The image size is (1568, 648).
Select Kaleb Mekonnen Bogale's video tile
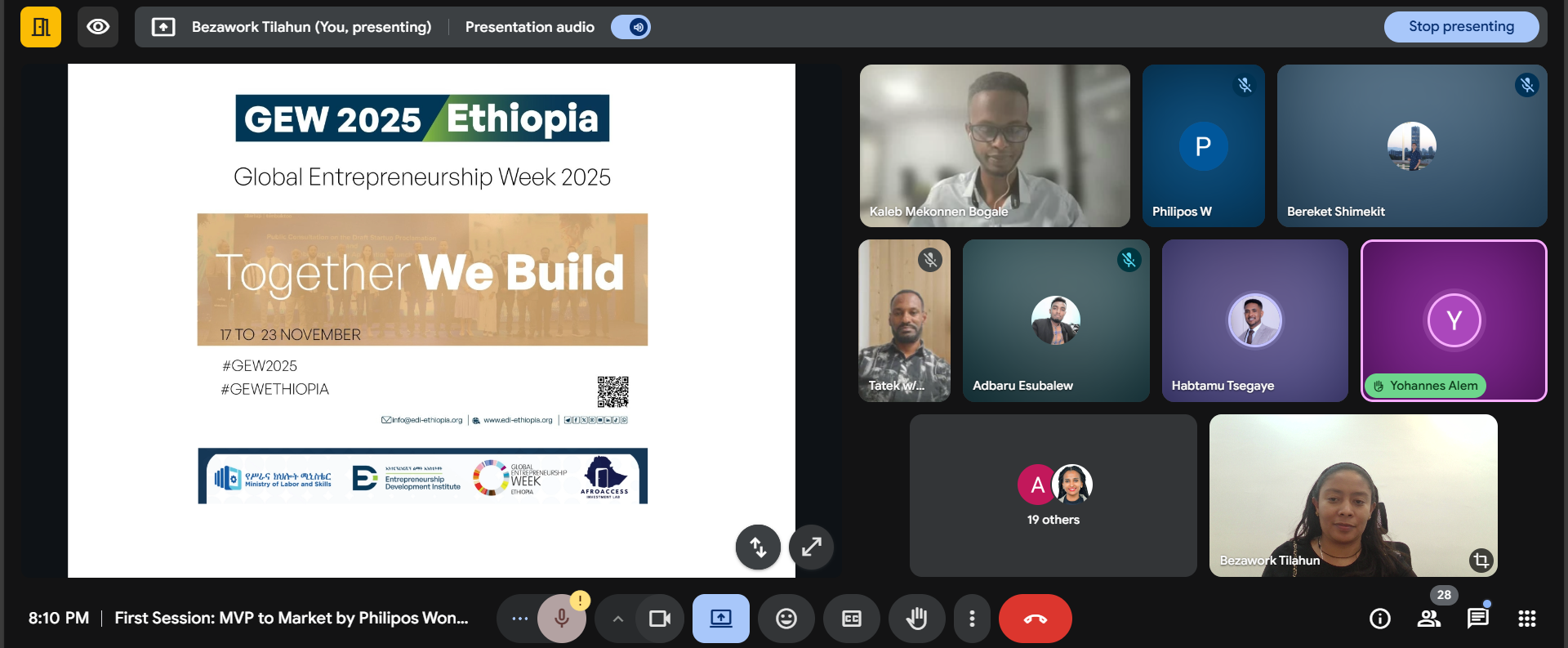click(995, 145)
